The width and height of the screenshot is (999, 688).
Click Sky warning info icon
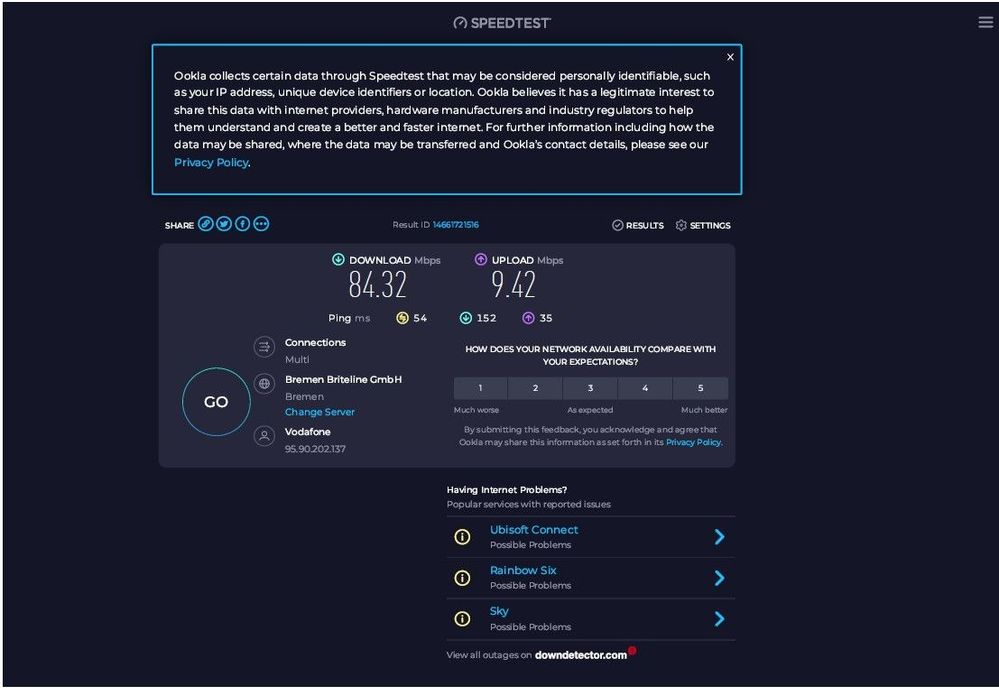[x=463, y=619]
